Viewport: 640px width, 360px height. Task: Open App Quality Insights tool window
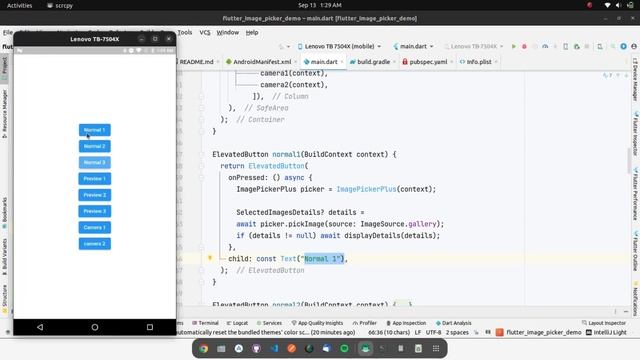[317, 323]
